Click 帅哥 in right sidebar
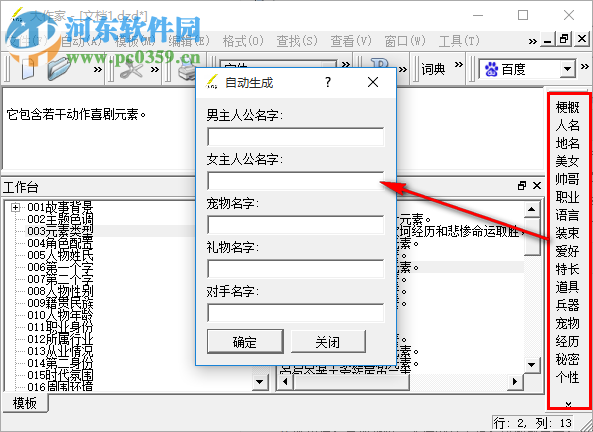The height and width of the screenshot is (432, 593). [567, 179]
